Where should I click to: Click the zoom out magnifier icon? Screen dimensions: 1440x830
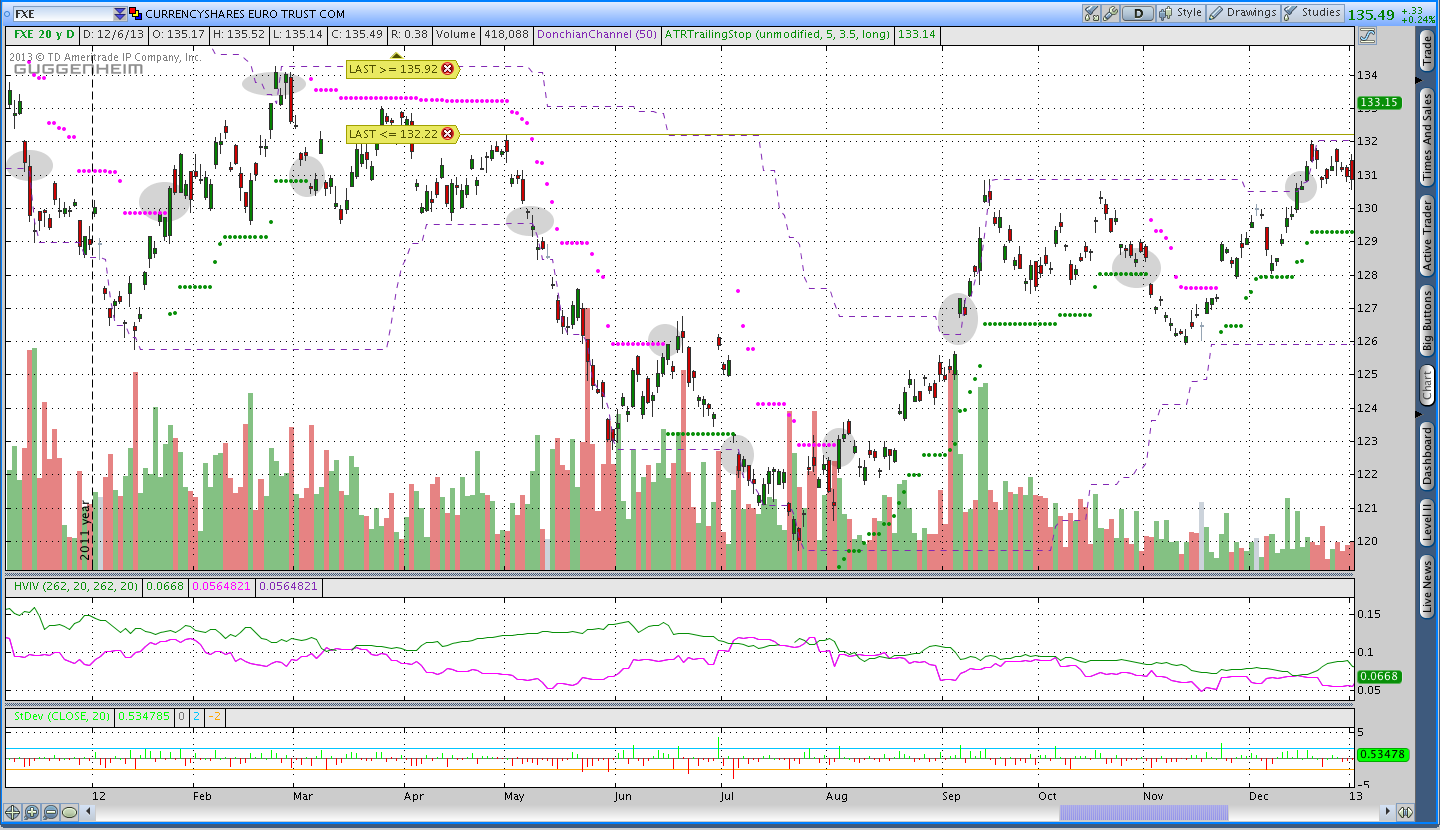click(51, 812)
